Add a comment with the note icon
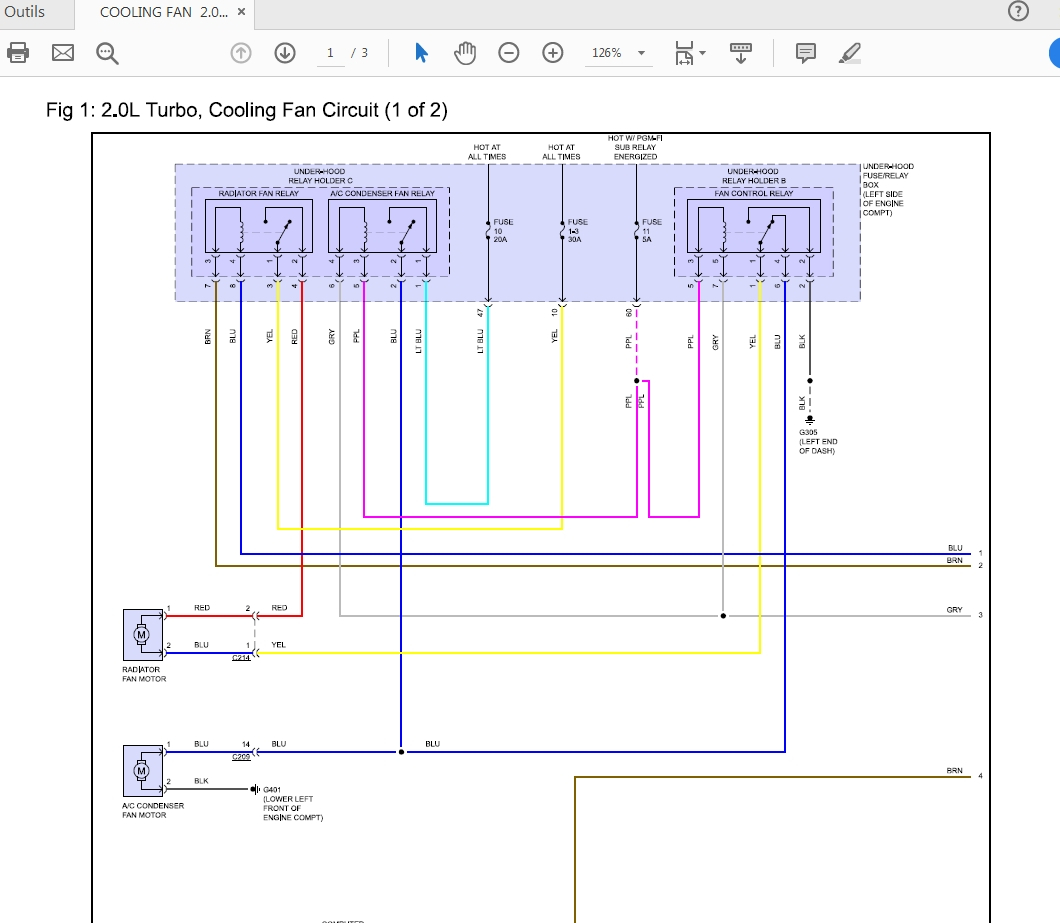1060x923 pixels. pyautogui.click(x=805, y=53)
